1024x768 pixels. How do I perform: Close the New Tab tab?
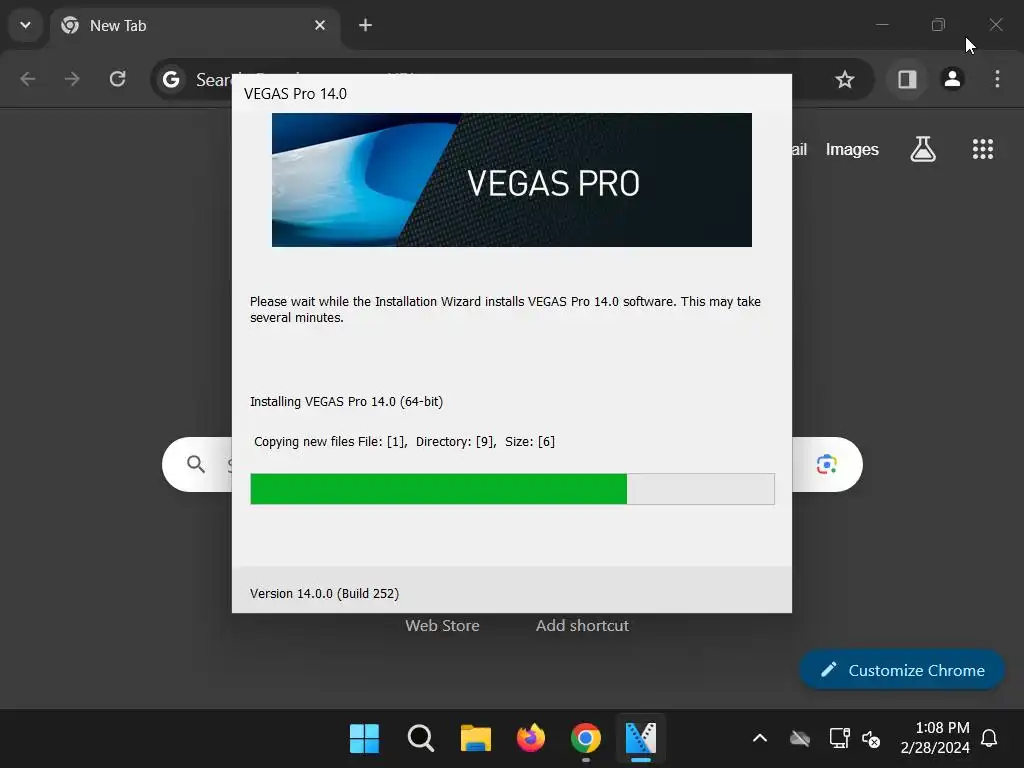[x=320, y=25]
